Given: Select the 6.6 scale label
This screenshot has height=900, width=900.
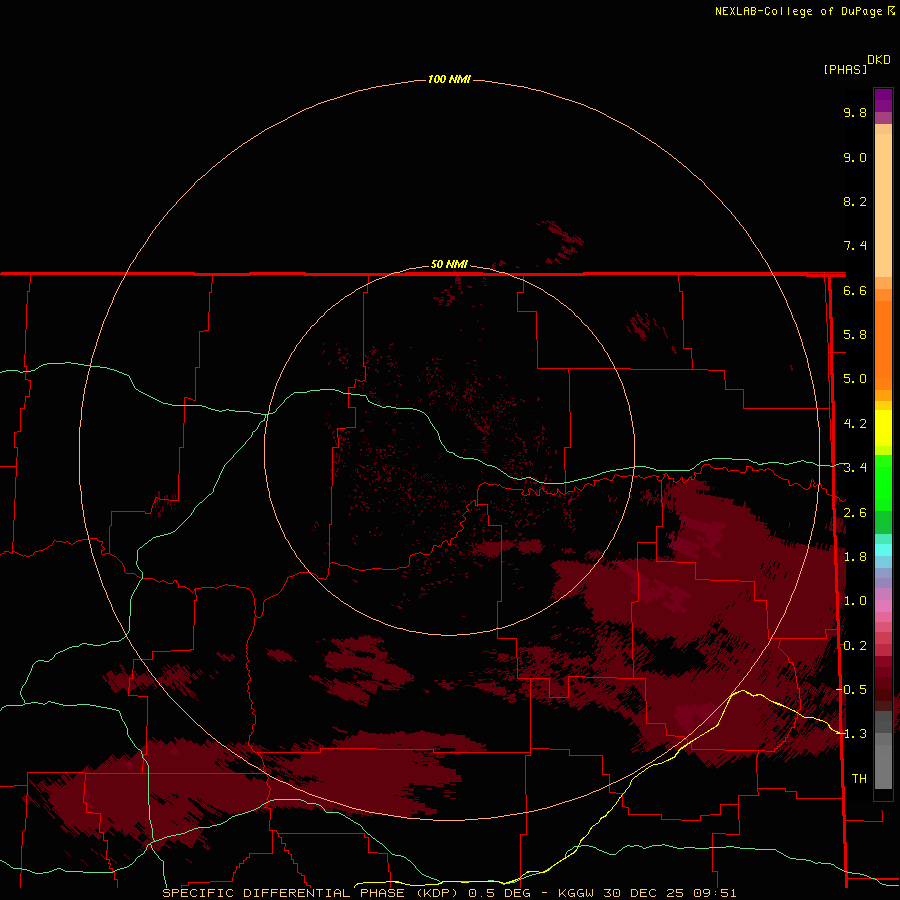Looking at the screenshot, I should pos(855,290).
